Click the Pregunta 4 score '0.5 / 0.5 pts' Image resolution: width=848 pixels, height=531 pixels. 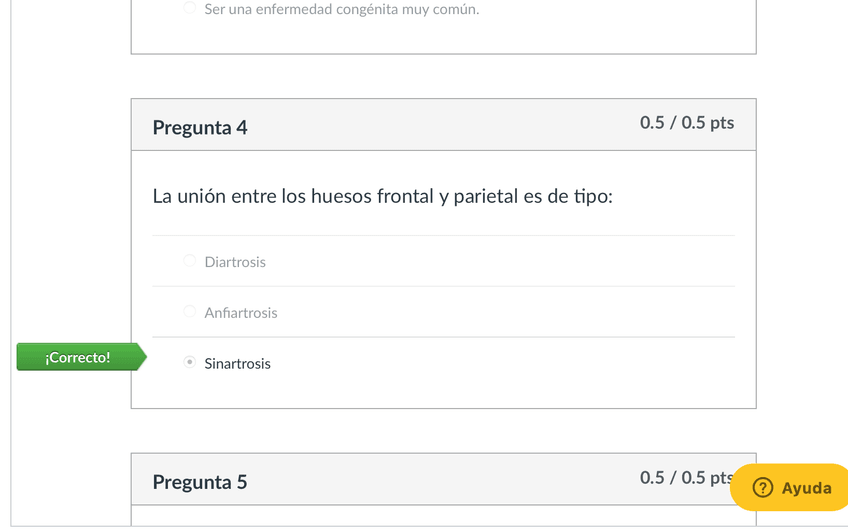pos(687,123)
